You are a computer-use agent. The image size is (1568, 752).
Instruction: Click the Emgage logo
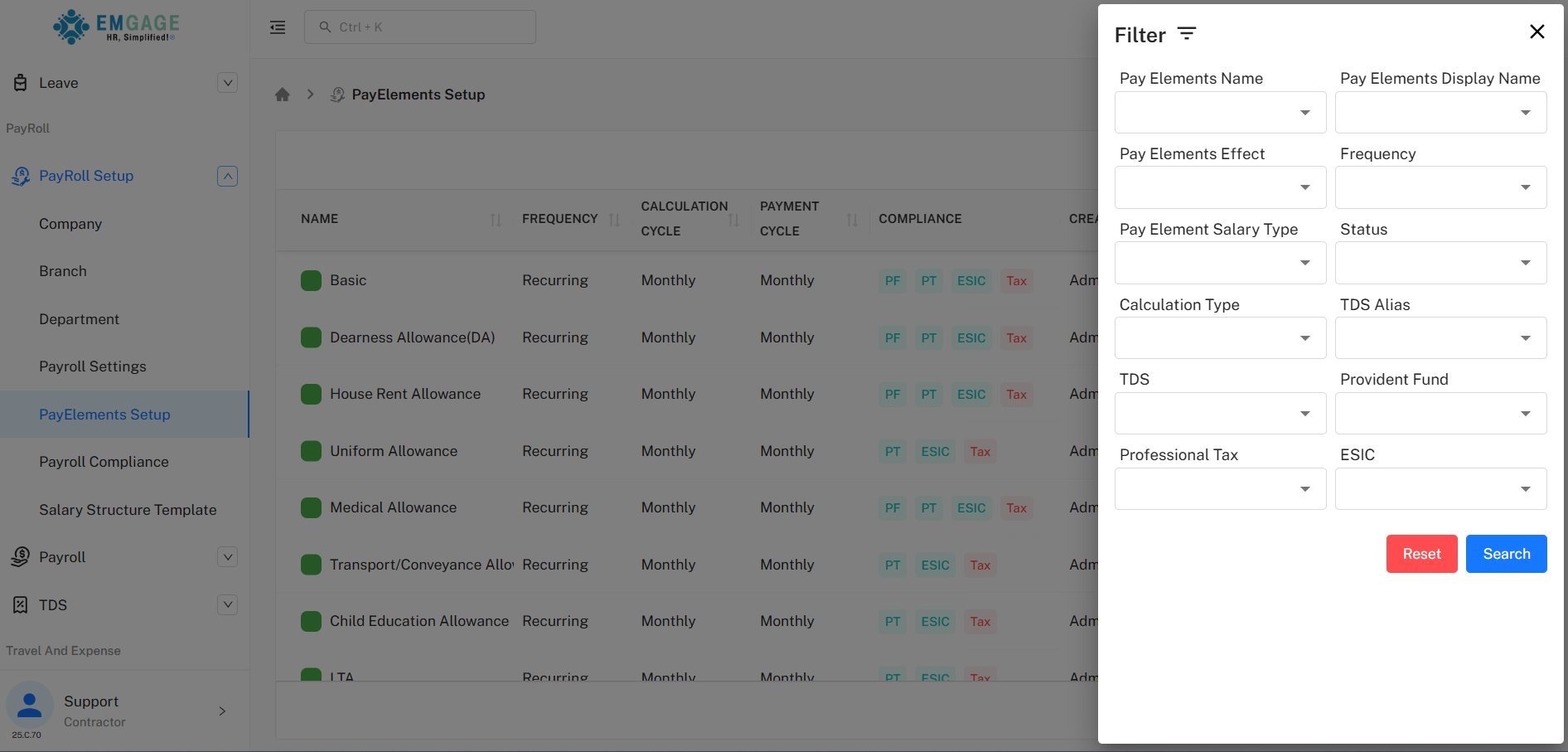click(116, 27)
